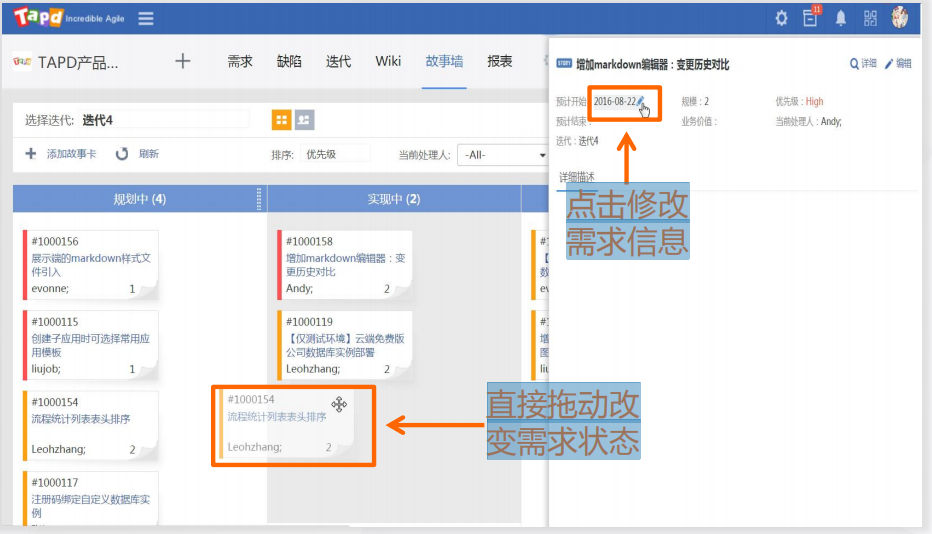Open the 选择迭代 field showing 迭代4
Viewport: 932px width, 534px height.
pos(163,120)
